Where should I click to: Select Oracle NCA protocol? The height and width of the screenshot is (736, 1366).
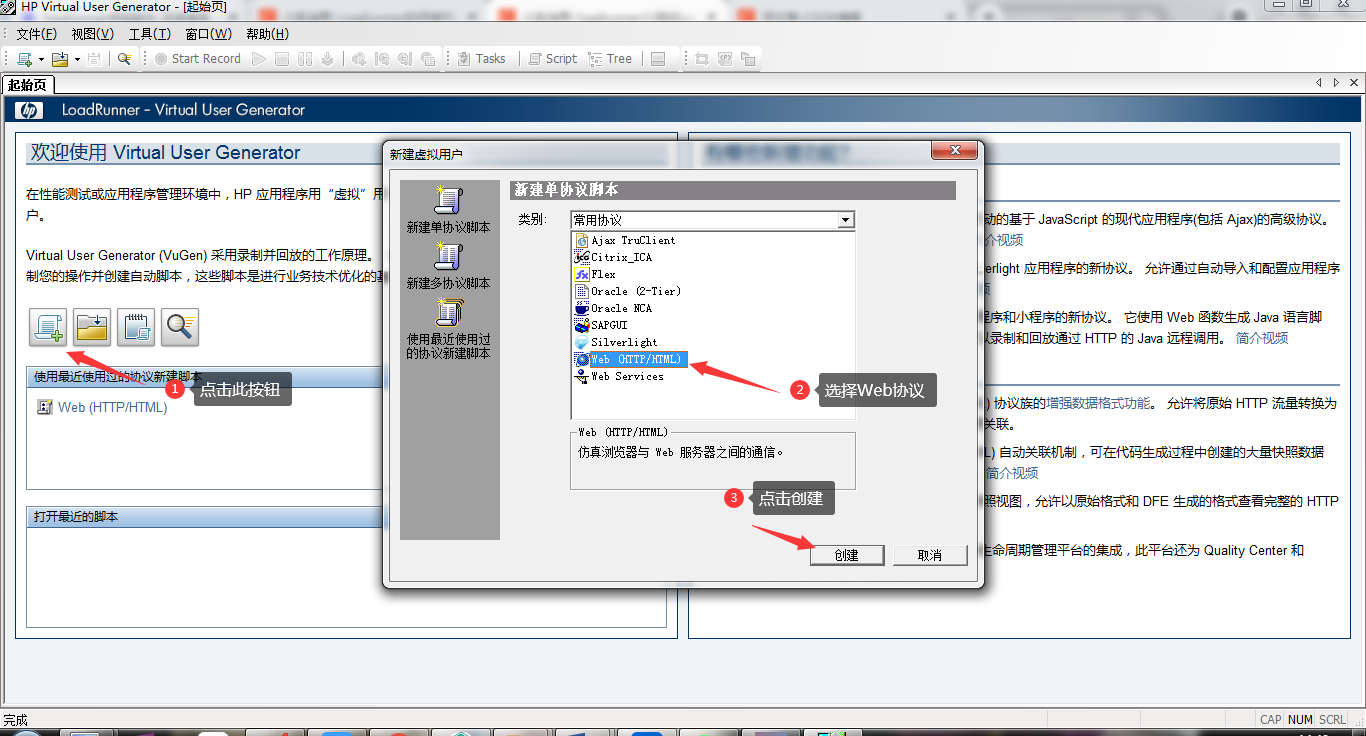(x=614, y=308)
